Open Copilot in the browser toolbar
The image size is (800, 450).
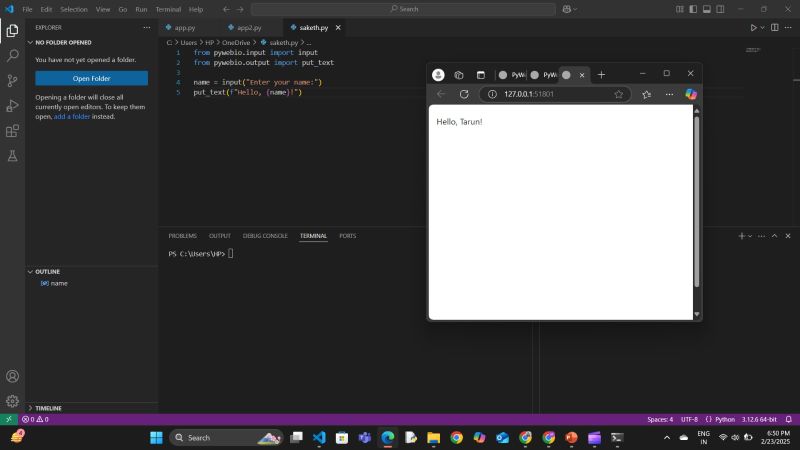point(691,94)
